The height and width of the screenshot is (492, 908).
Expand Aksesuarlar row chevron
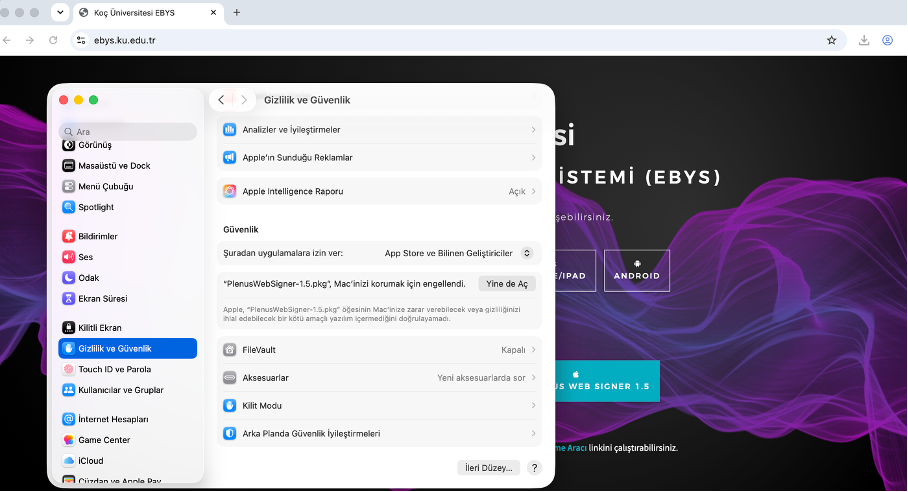tap(533, 378)
